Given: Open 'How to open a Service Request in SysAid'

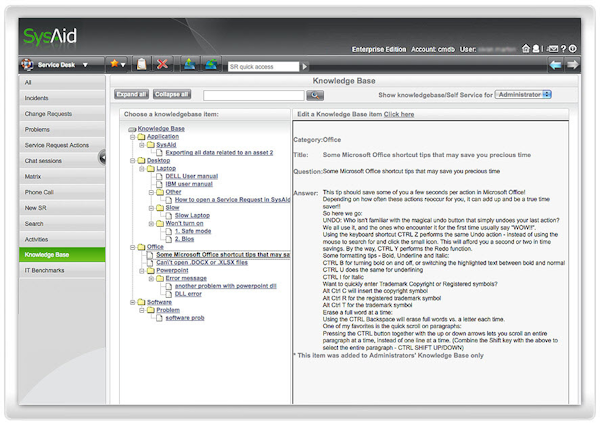Looking at the screenshot, I should 232,200.
